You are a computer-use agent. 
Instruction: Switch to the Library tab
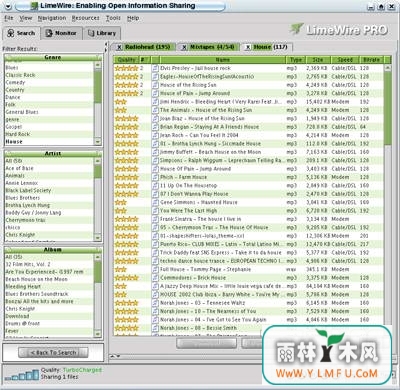point(102,33)
